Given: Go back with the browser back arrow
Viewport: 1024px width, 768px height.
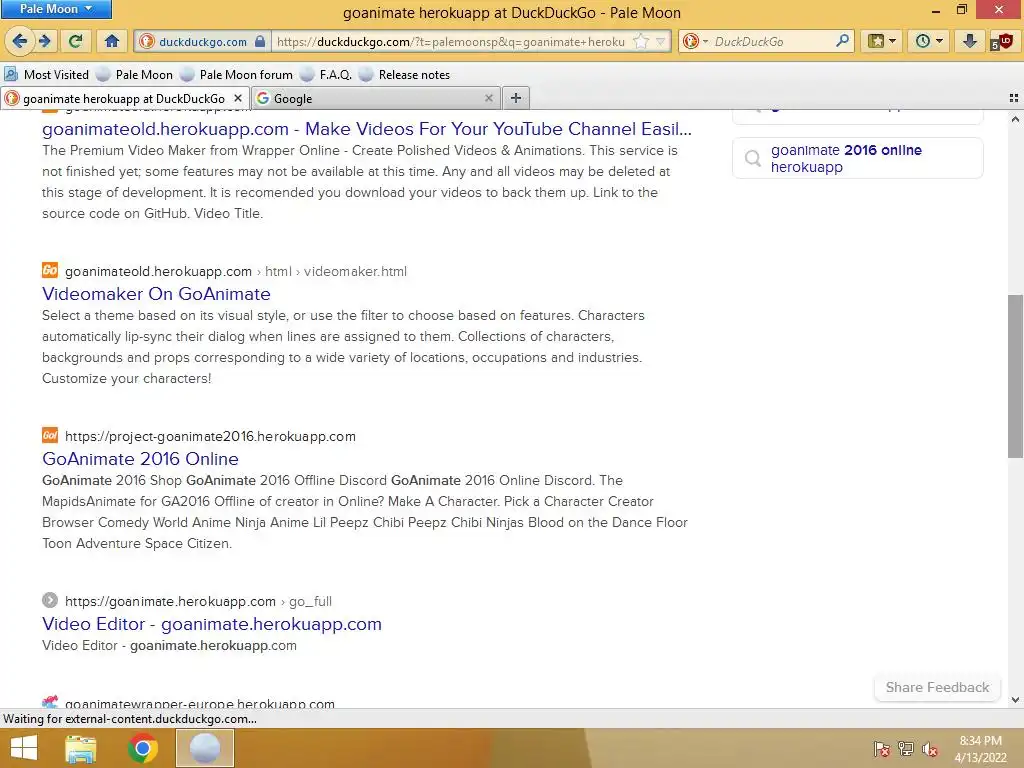Looking at the screenshot, I should click(x=20, y=41).
